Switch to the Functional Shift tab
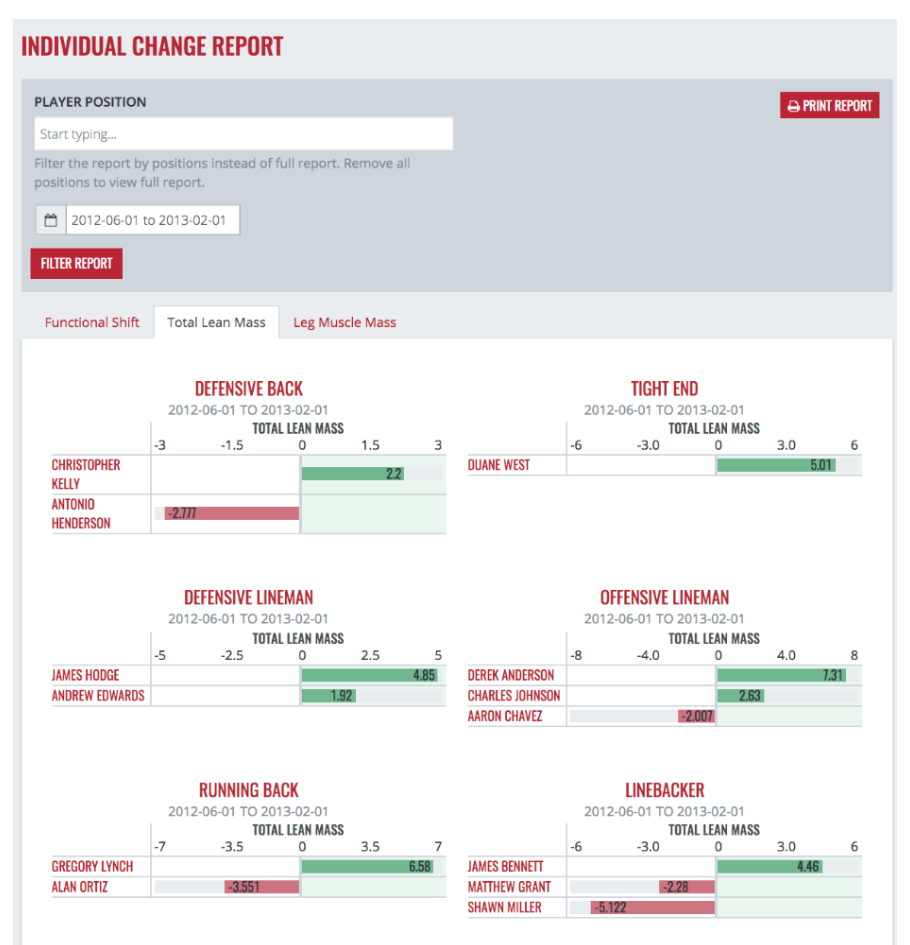The image size is (910, 945). [x=92, y=323]
